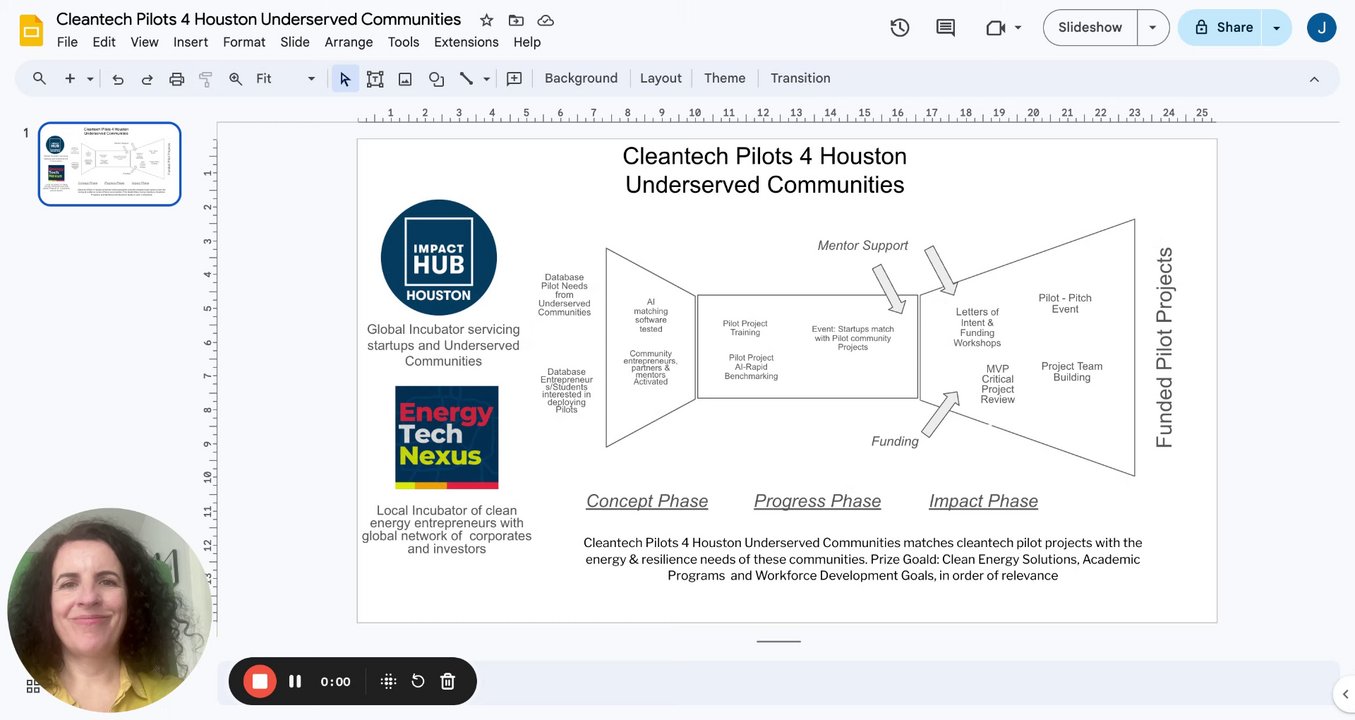Add a new slide with plus icon
1355x720 pixels.
(70, 78)
